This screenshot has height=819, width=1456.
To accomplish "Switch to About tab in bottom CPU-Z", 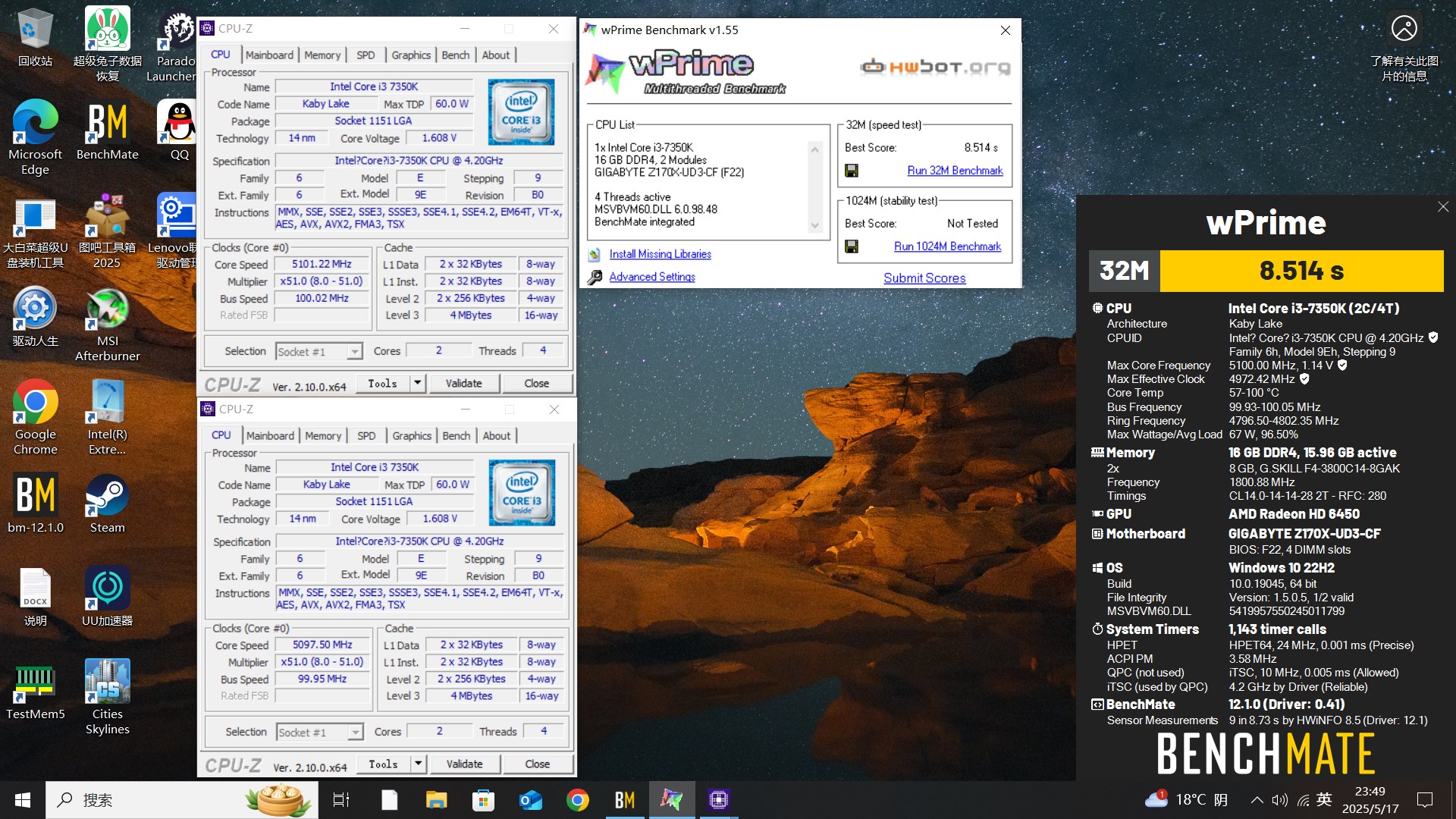I will 497,435.
